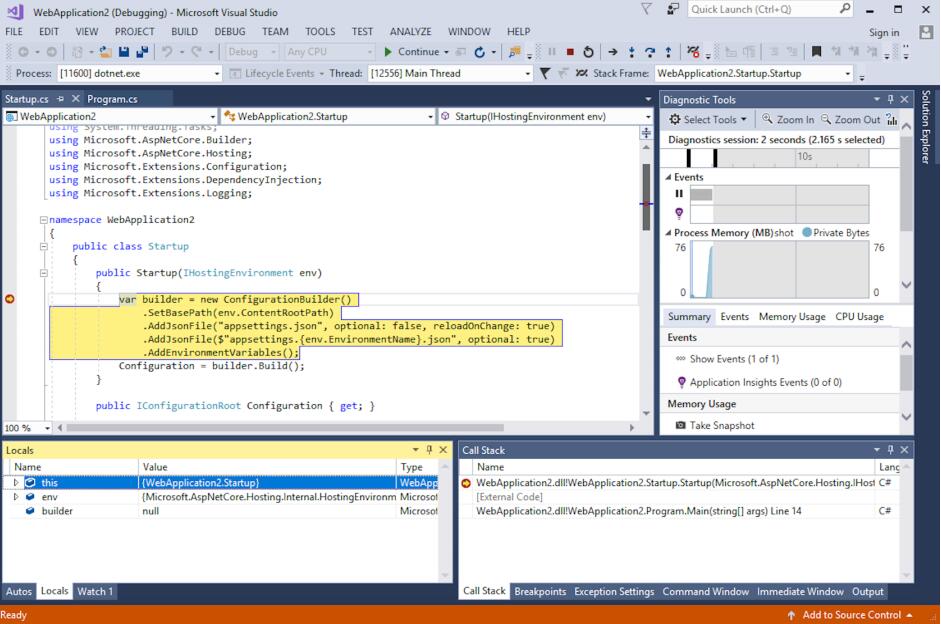
Task: Open the Select Tools dropdown
Action: click(709, 119)
